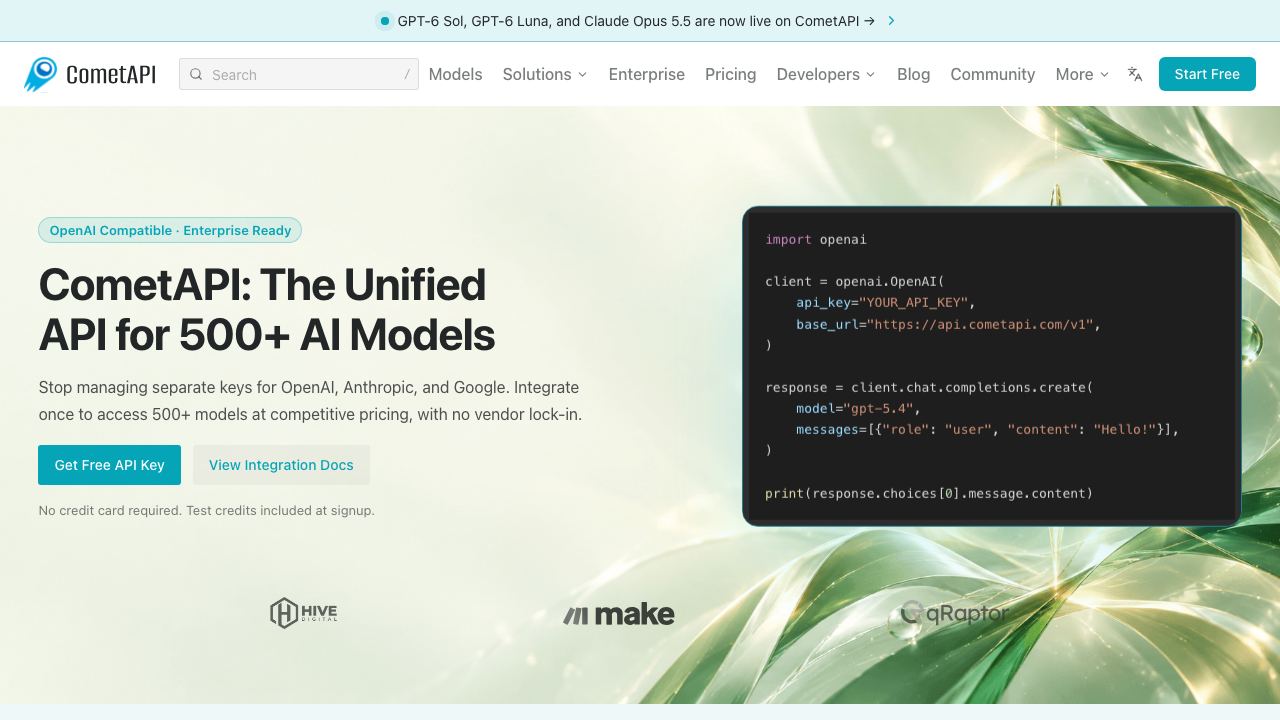Image resolution: width=1280 pixels, height=720 pixels.
Task: Open the language translation icon
Action: point(1135,74)
